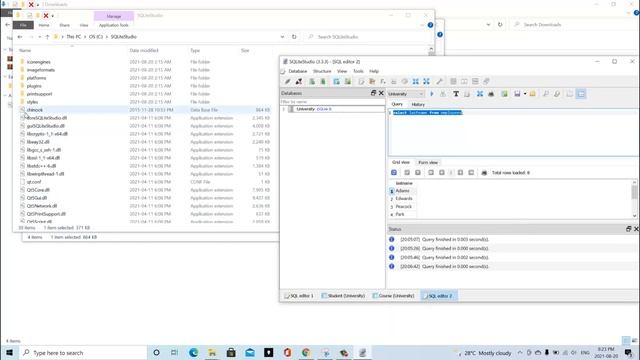Click yellow Load SQL from file folder icon
Viewport: 640px width, 360px height.
click(x=533, y=94)
